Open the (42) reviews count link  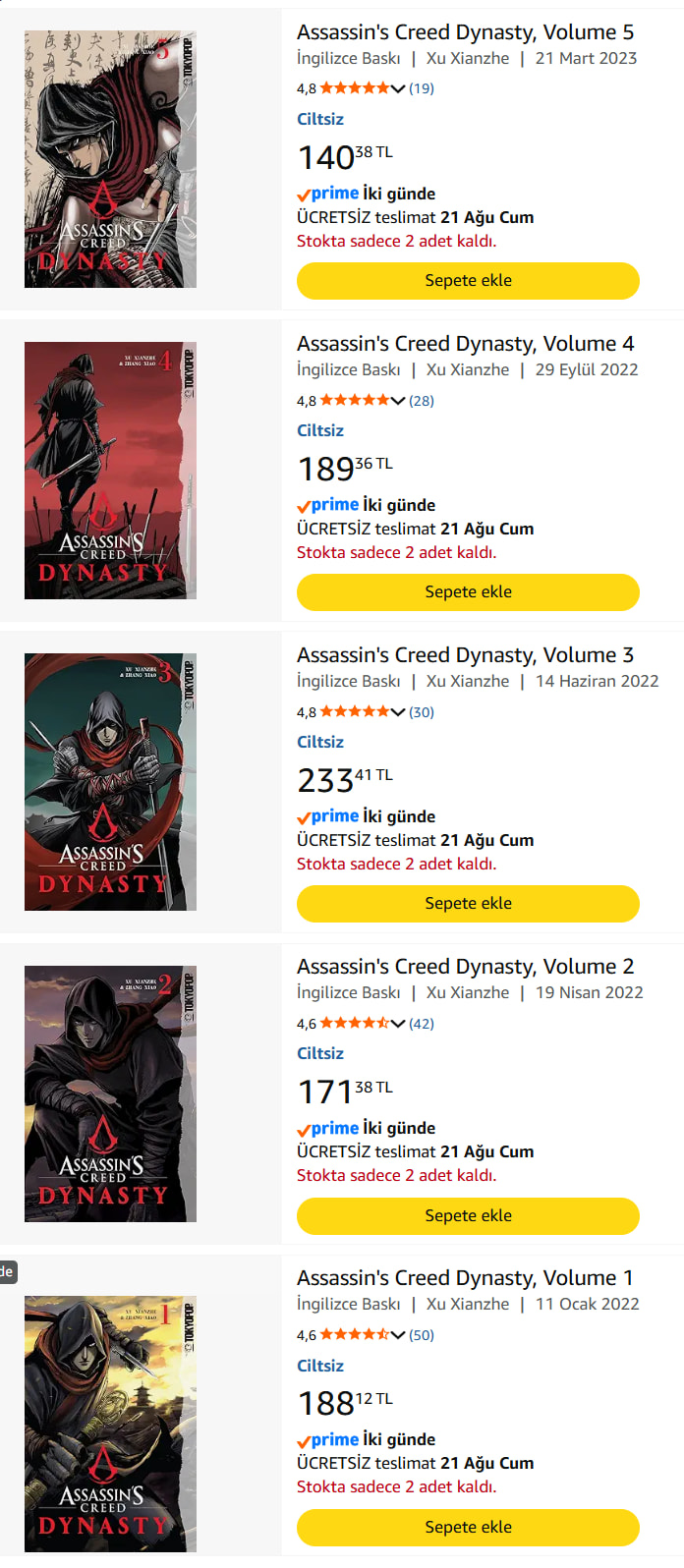pyautogui.click(x=422, y=1023)
